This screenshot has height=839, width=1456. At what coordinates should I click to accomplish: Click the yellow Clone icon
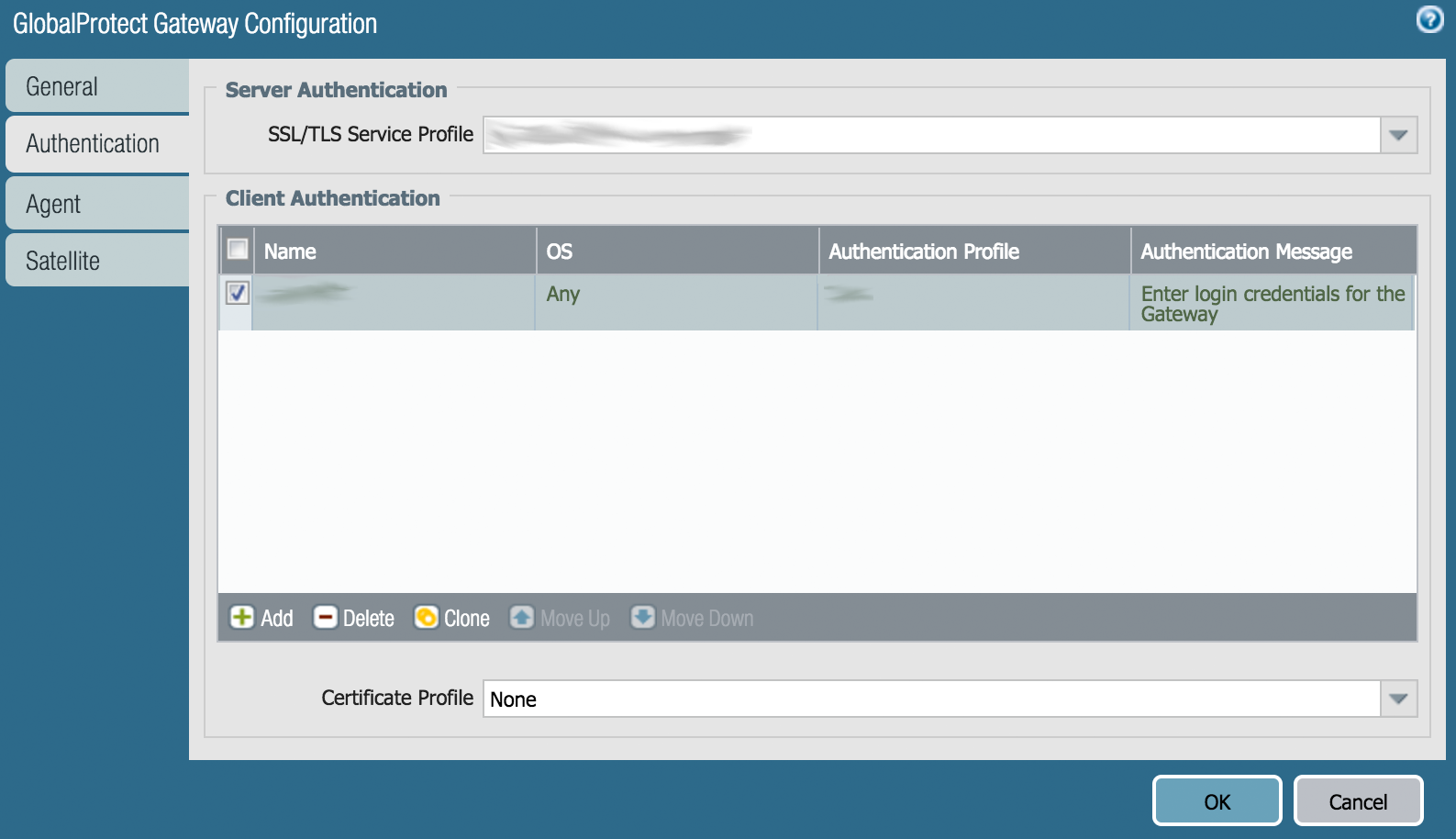click(426, 618)
